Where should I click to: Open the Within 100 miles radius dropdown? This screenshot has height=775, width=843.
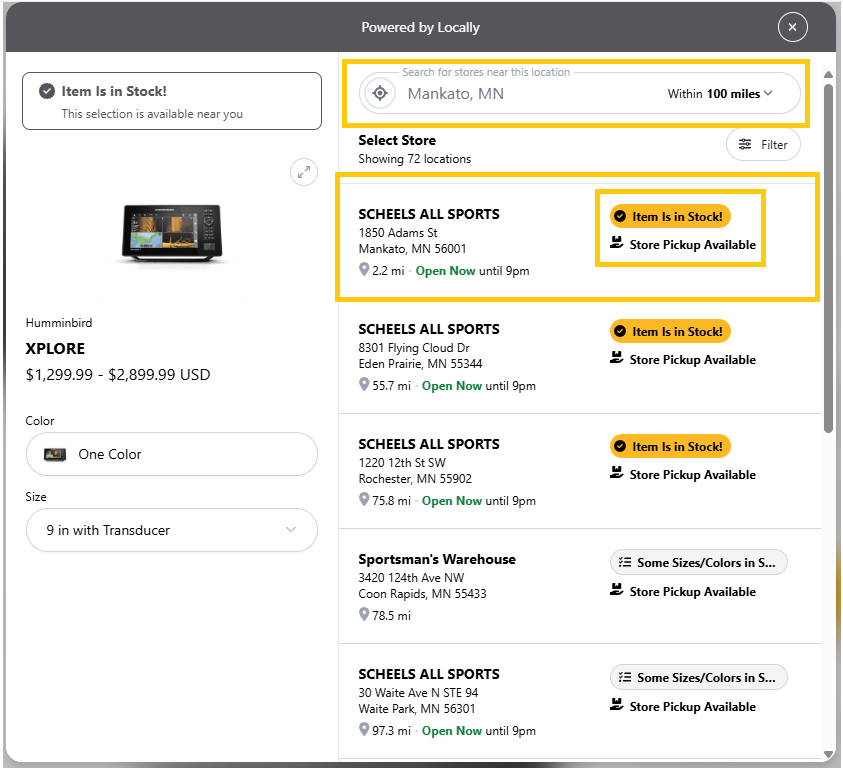tap(720, 94)
